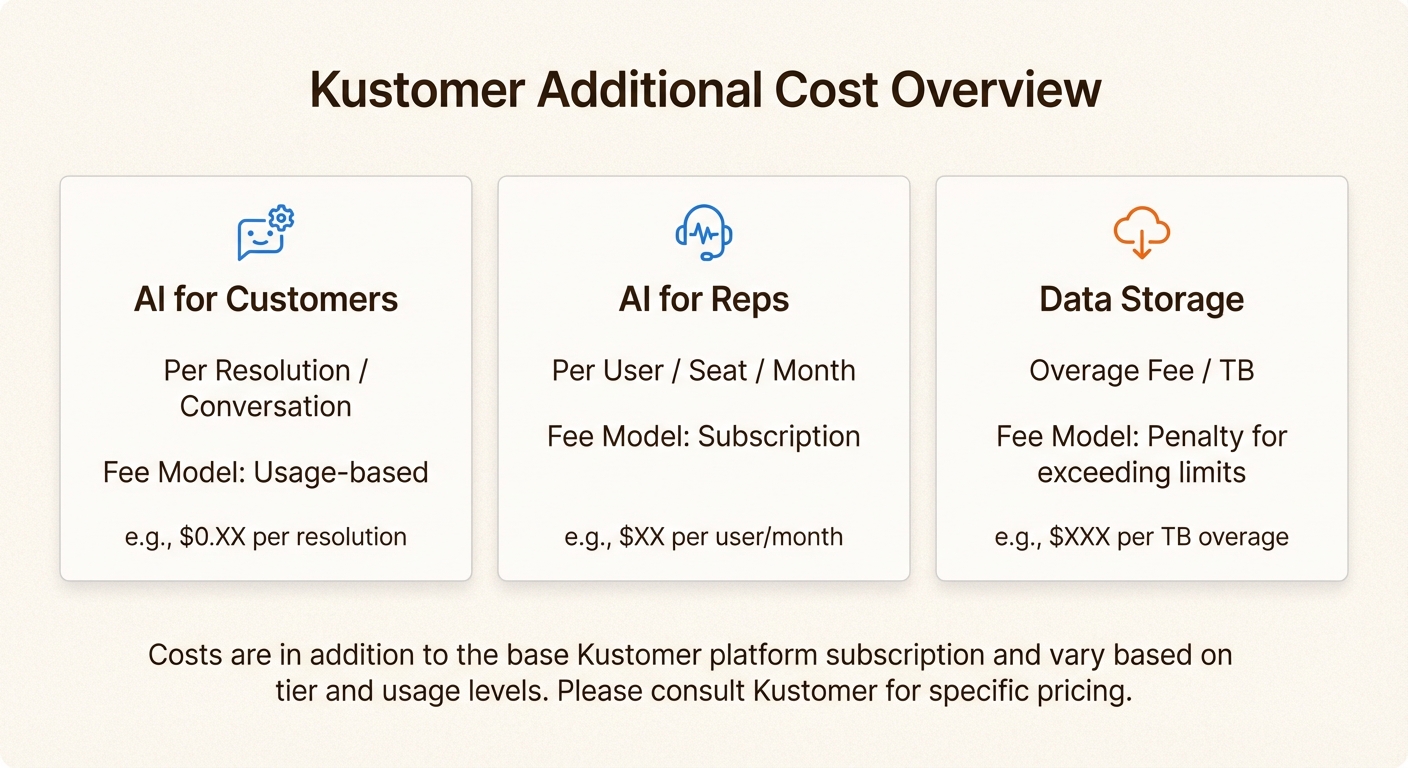This screenshot has width=1408, height=768.
Task: Click Fee Model: Subscription label
Action: tap(704, 437)
